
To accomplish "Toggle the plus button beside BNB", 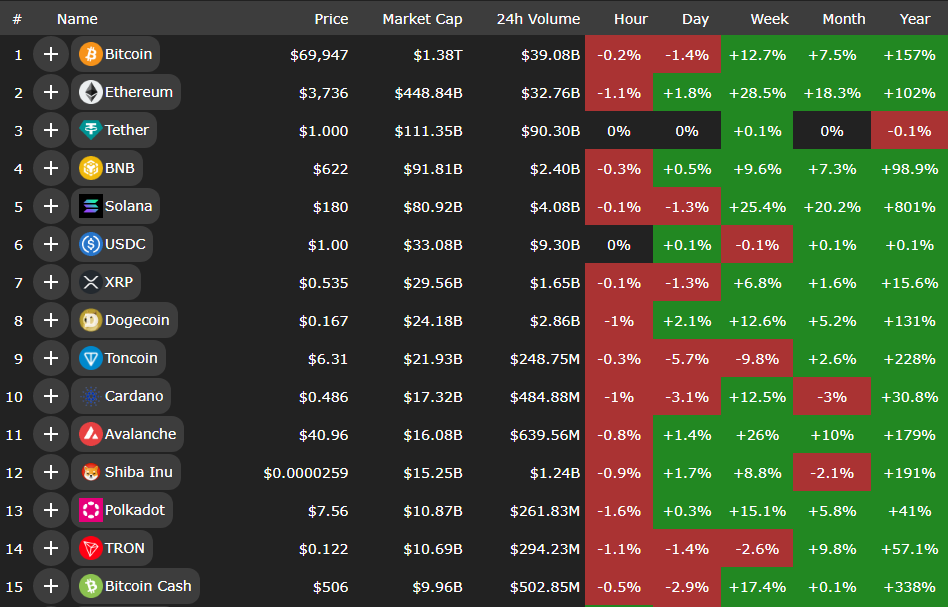I will click(x=50, y=168).
